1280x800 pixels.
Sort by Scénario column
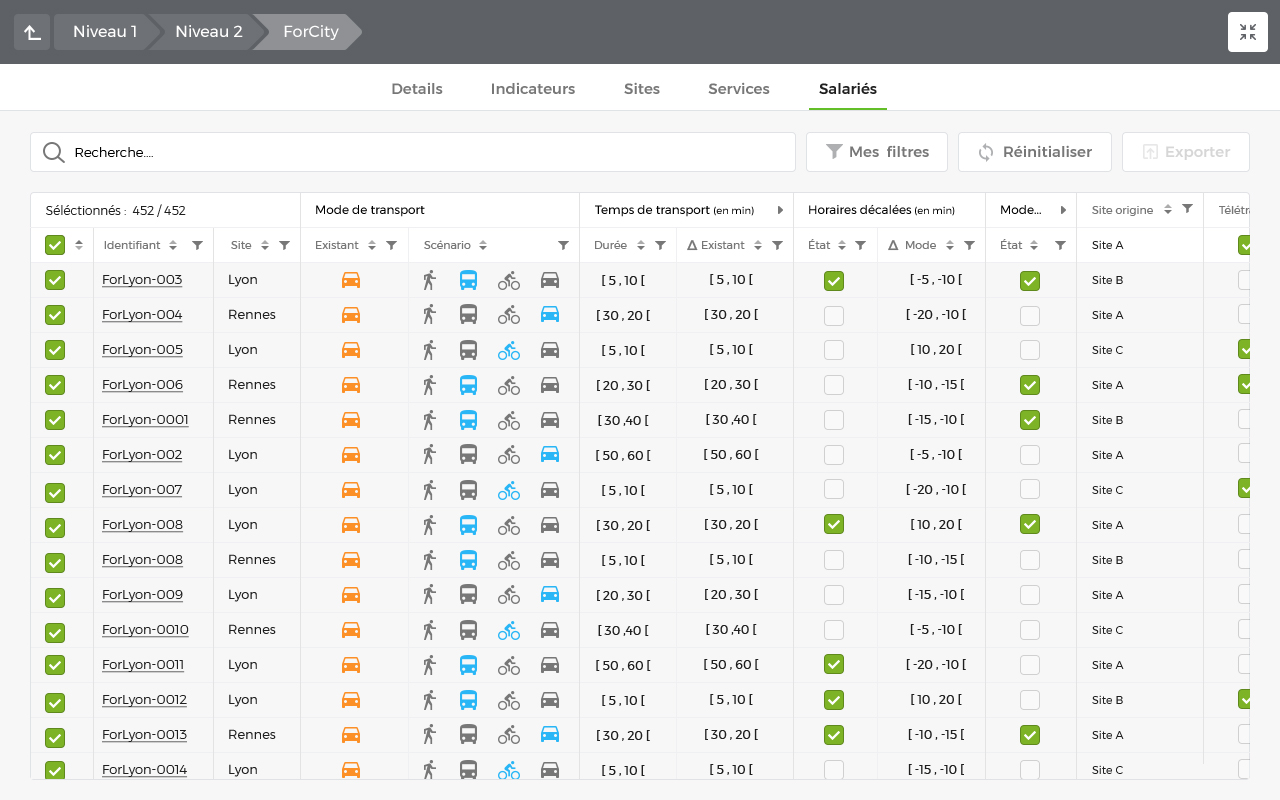tap(483, 245)
